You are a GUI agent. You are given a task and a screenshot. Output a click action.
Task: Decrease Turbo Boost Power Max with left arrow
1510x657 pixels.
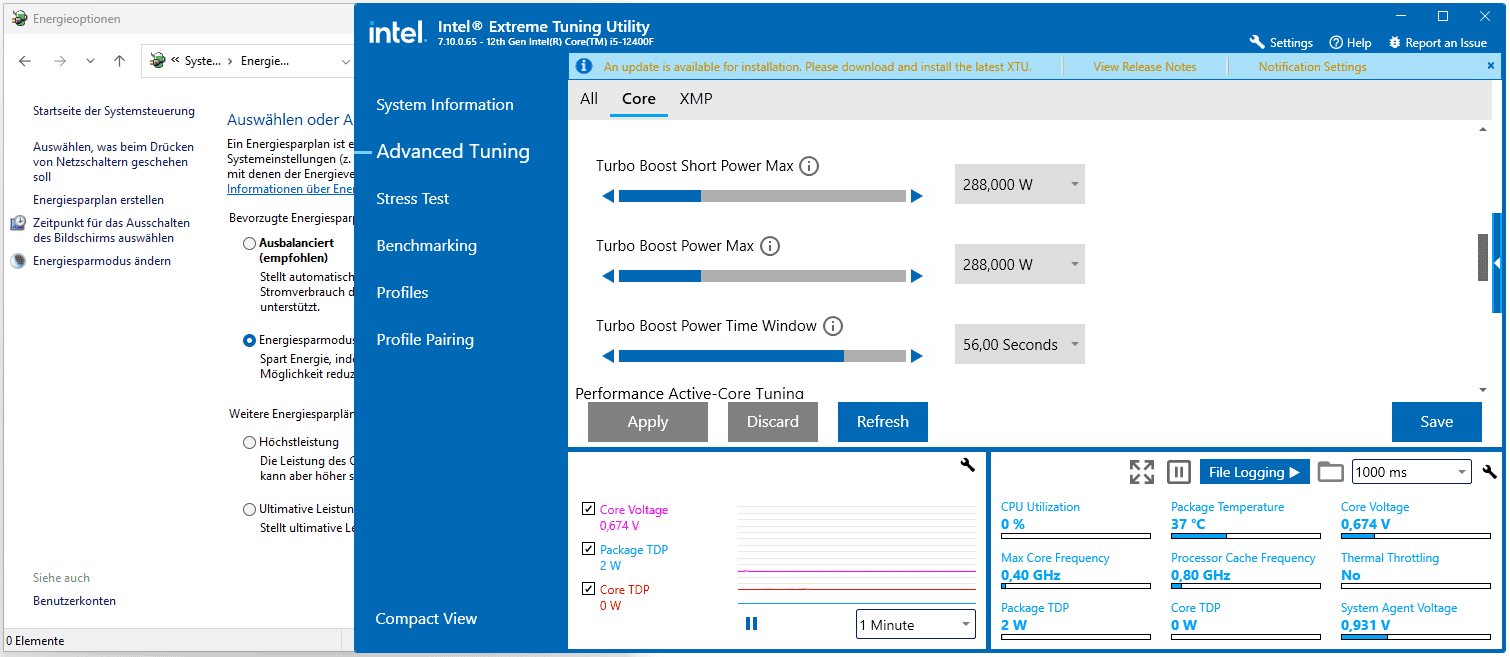coord(608,276)
